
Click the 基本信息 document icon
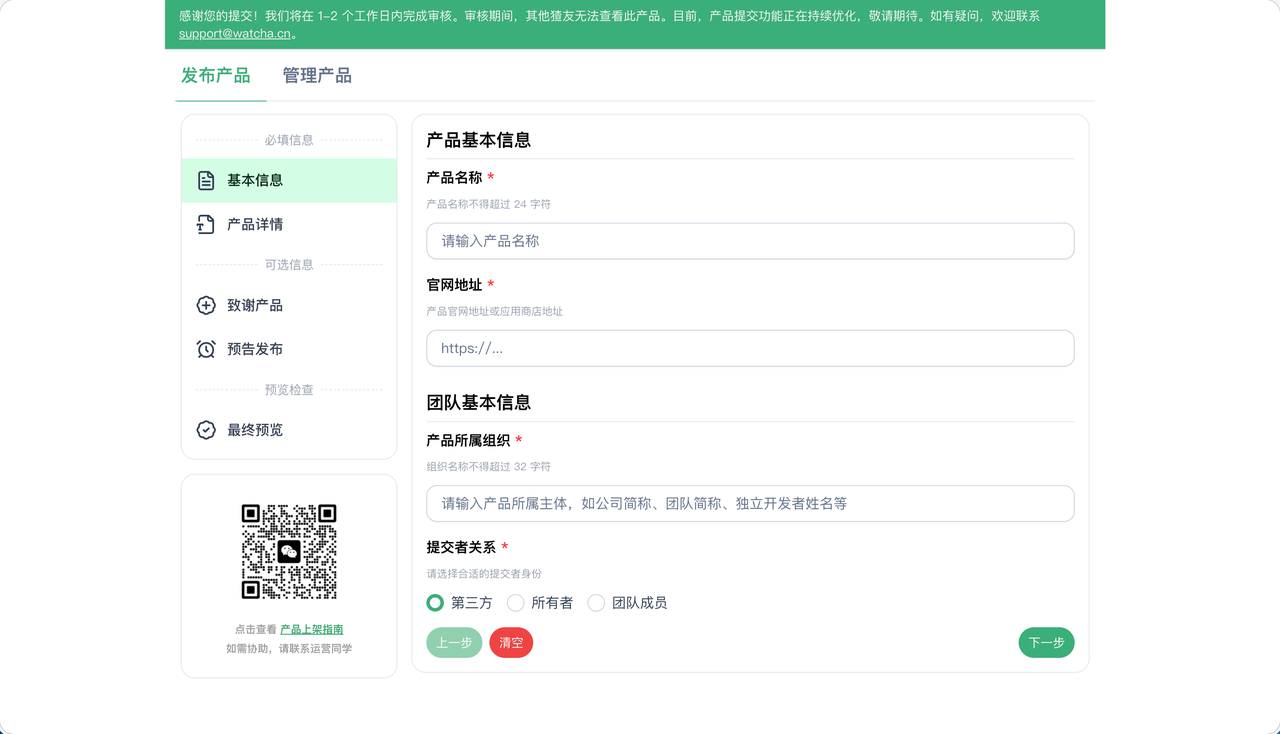tap(206, 180)
